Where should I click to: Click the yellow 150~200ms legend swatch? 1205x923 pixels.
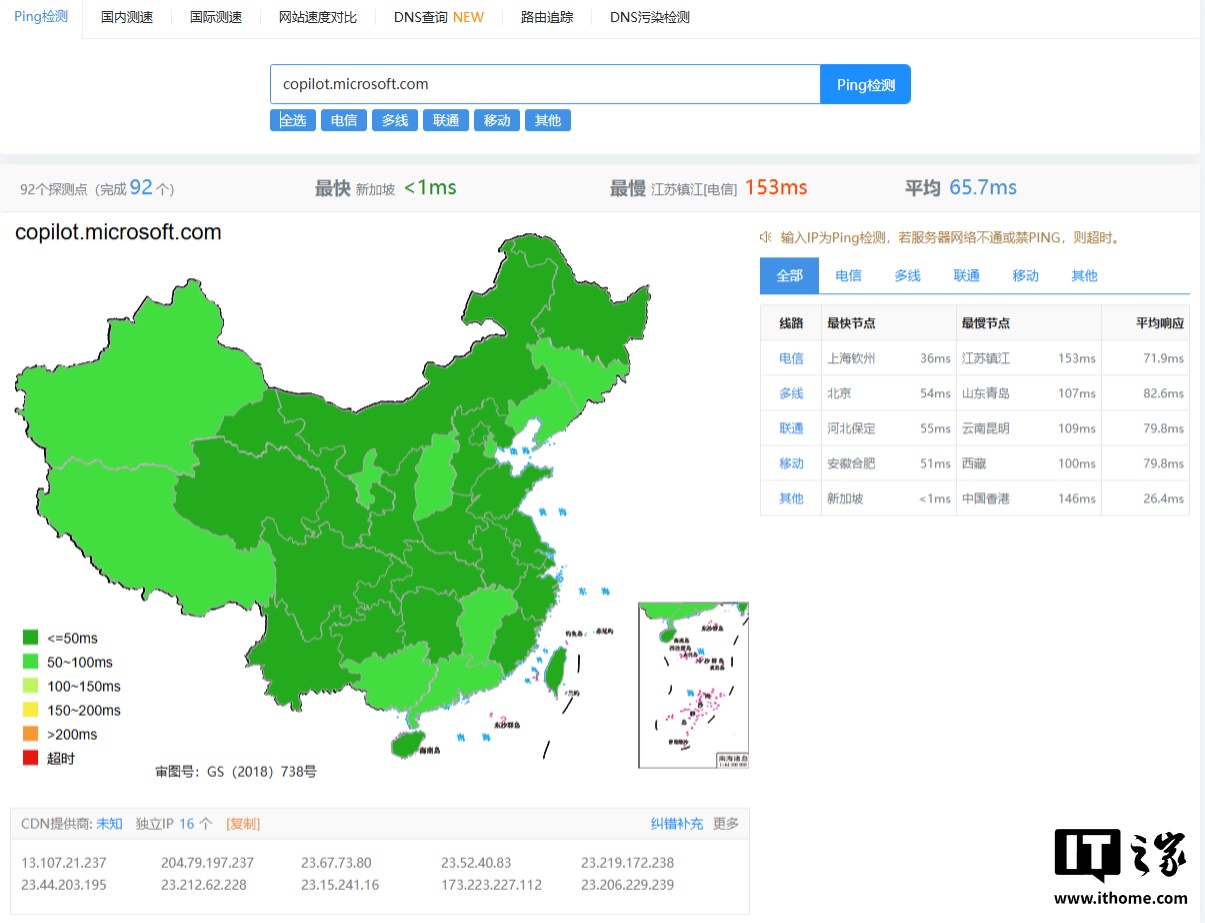click(x=30, y=710)
